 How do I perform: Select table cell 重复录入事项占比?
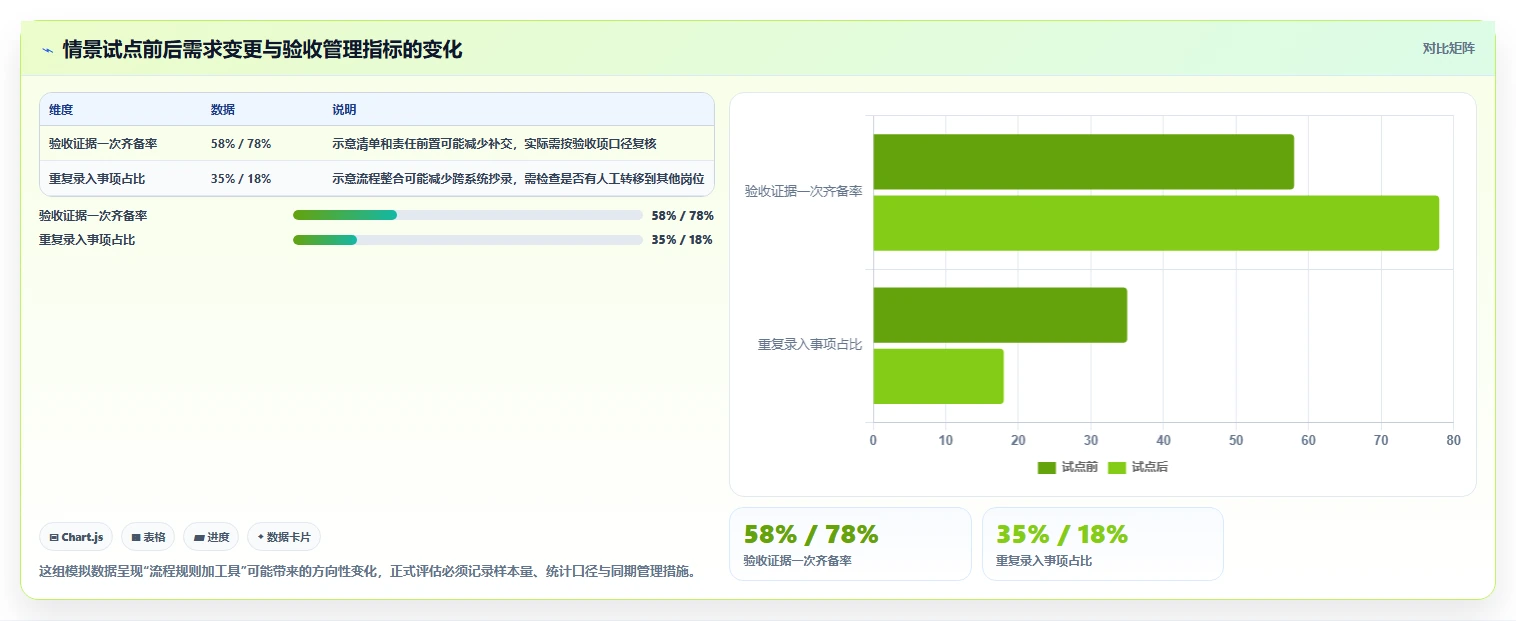click(x=97, y=179)
